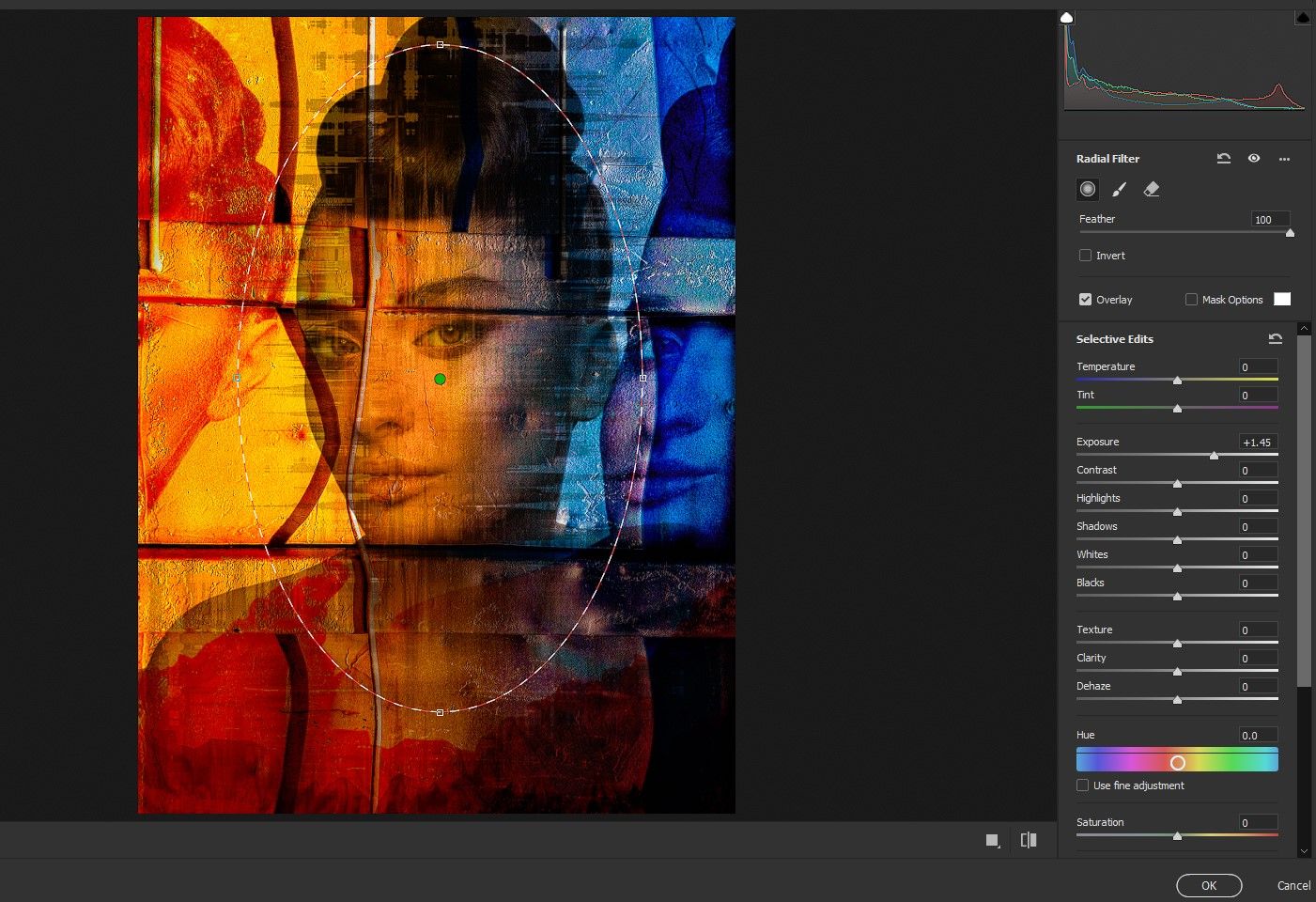This screenshot has width=1316, height=902.
Task: Open the Radial Filter more options menu
Action: tap(1284, 158)
